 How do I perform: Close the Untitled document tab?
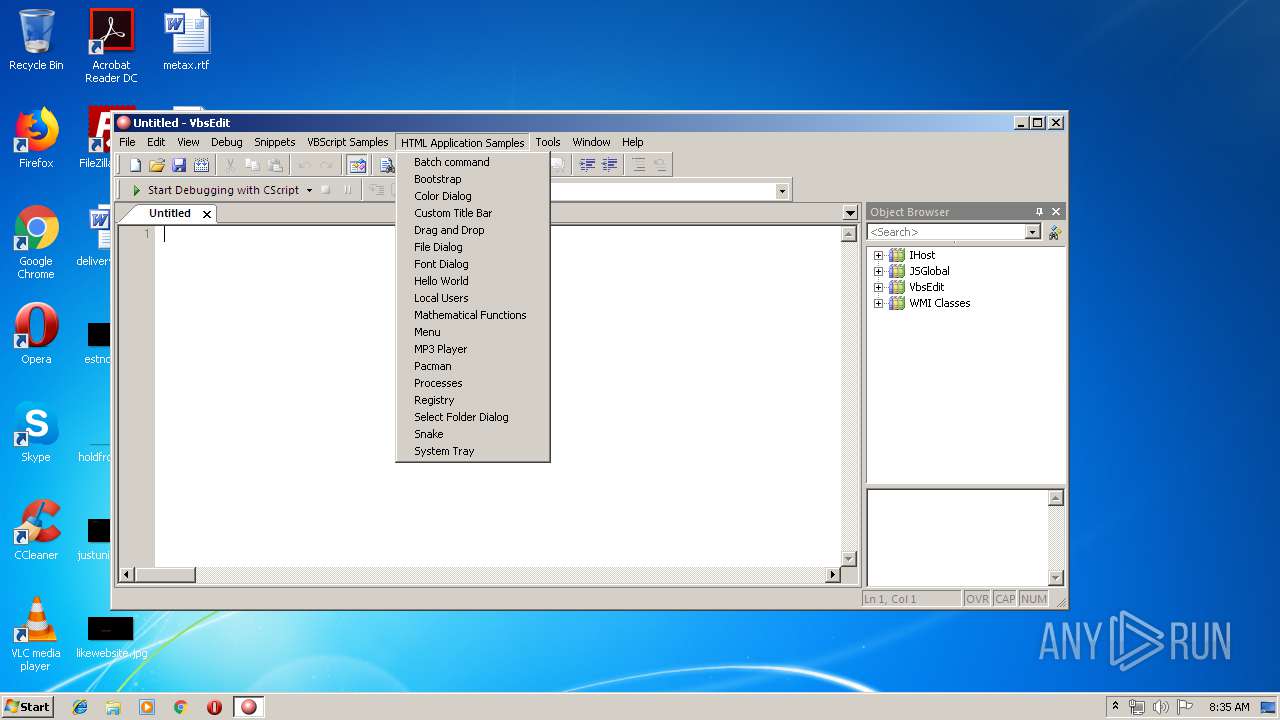click(207, 214)
